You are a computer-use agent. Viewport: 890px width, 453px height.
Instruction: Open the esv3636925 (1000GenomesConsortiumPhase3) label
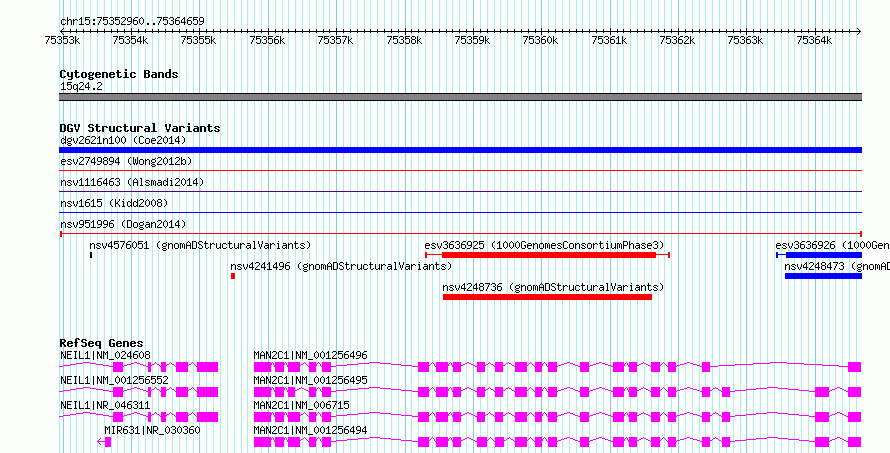click(x=544, y=245)
